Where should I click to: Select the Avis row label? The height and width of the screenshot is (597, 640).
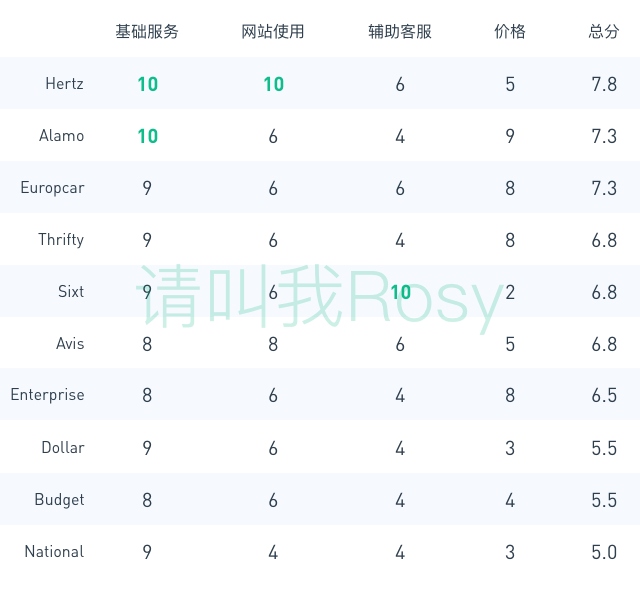click(x=70, y=344)
